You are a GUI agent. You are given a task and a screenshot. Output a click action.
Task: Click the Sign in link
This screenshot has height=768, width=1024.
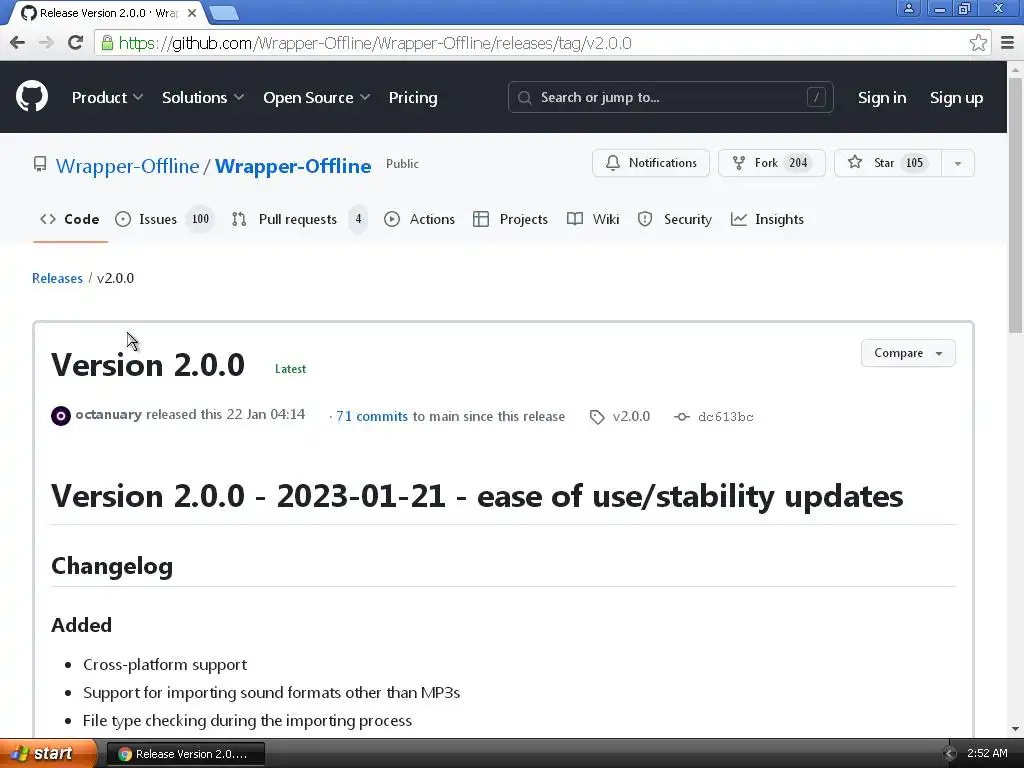(x=882, y=97)
